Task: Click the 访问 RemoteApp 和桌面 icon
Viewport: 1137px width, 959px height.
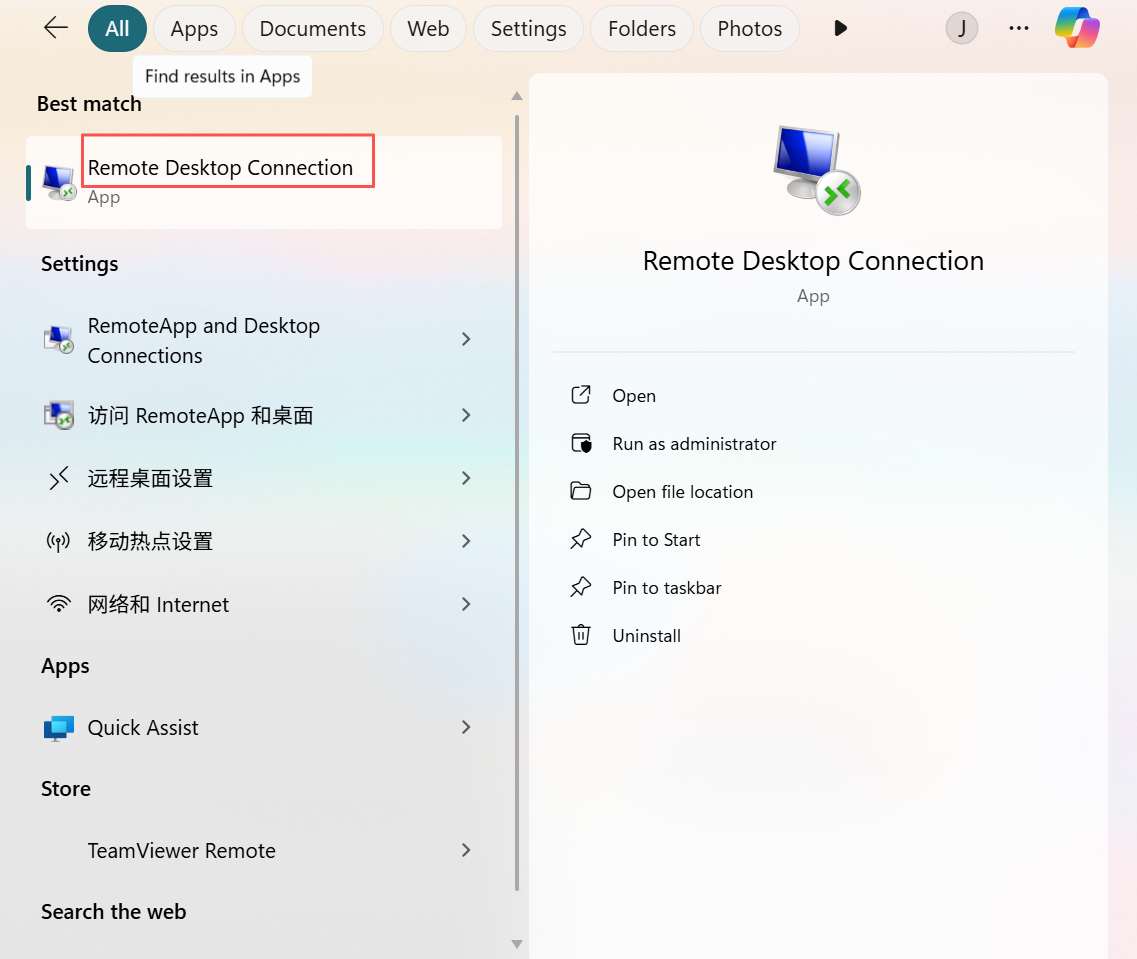Action: [59, 415]
